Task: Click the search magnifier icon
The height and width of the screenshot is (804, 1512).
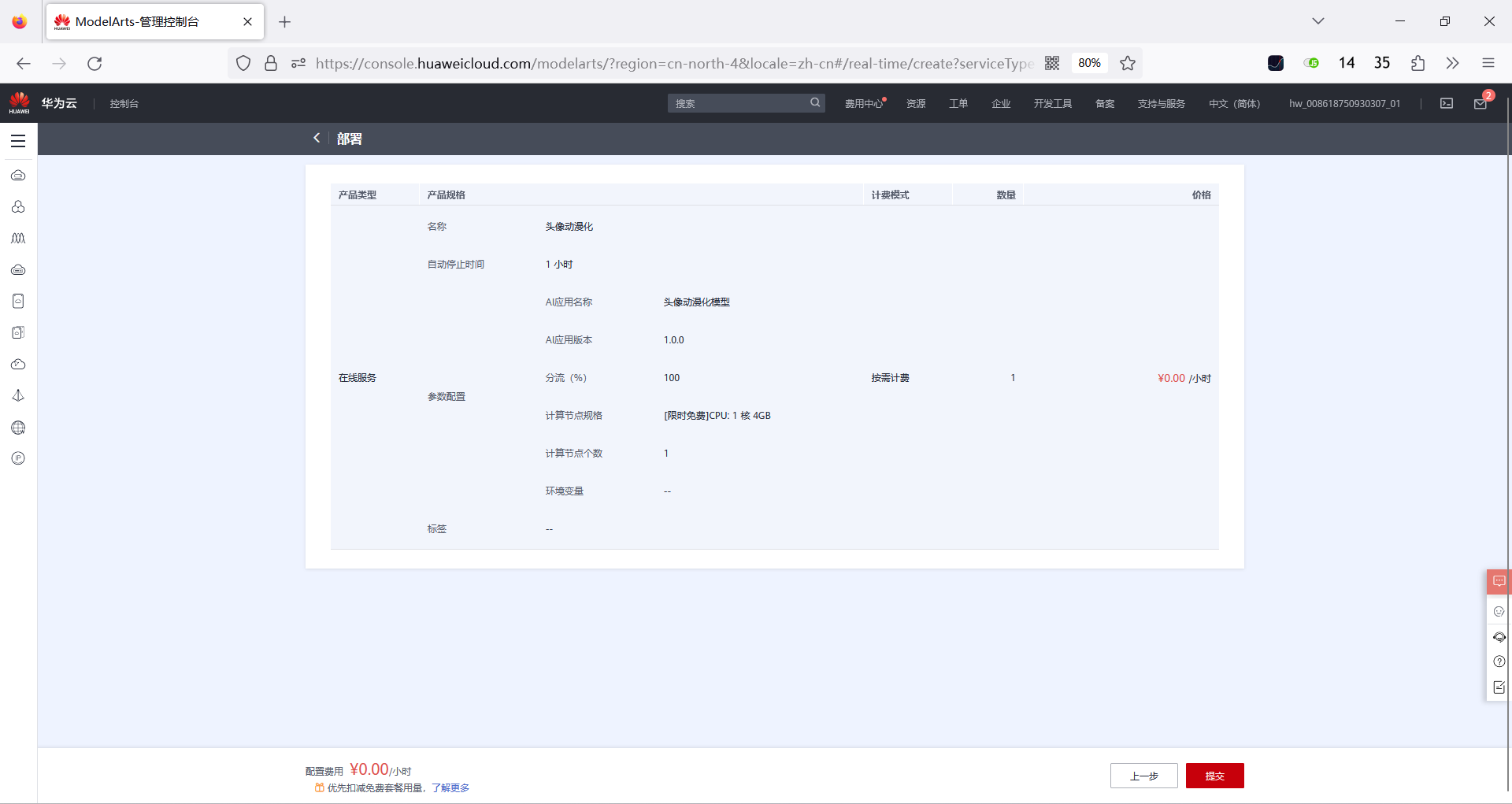Action: (x=815, y=102)
